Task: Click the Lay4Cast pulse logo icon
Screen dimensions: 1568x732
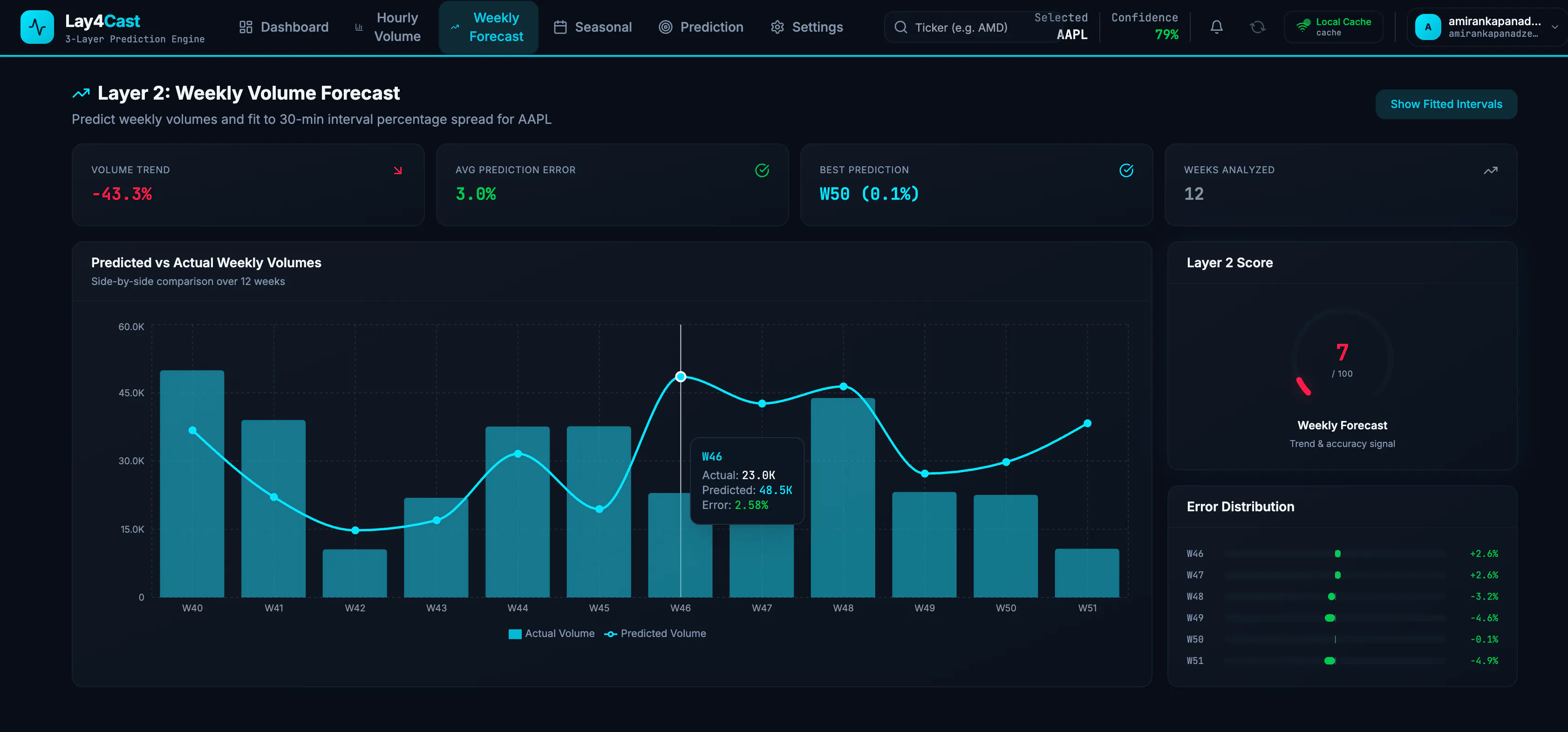Action: click(x=37, y=27)
